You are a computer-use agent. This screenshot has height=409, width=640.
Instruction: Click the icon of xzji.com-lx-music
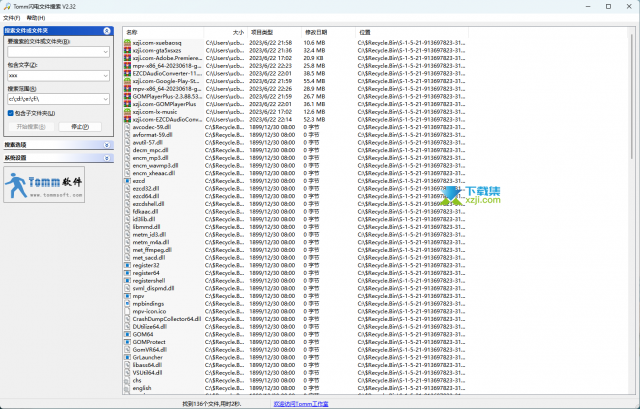click(x=127, y=112)
